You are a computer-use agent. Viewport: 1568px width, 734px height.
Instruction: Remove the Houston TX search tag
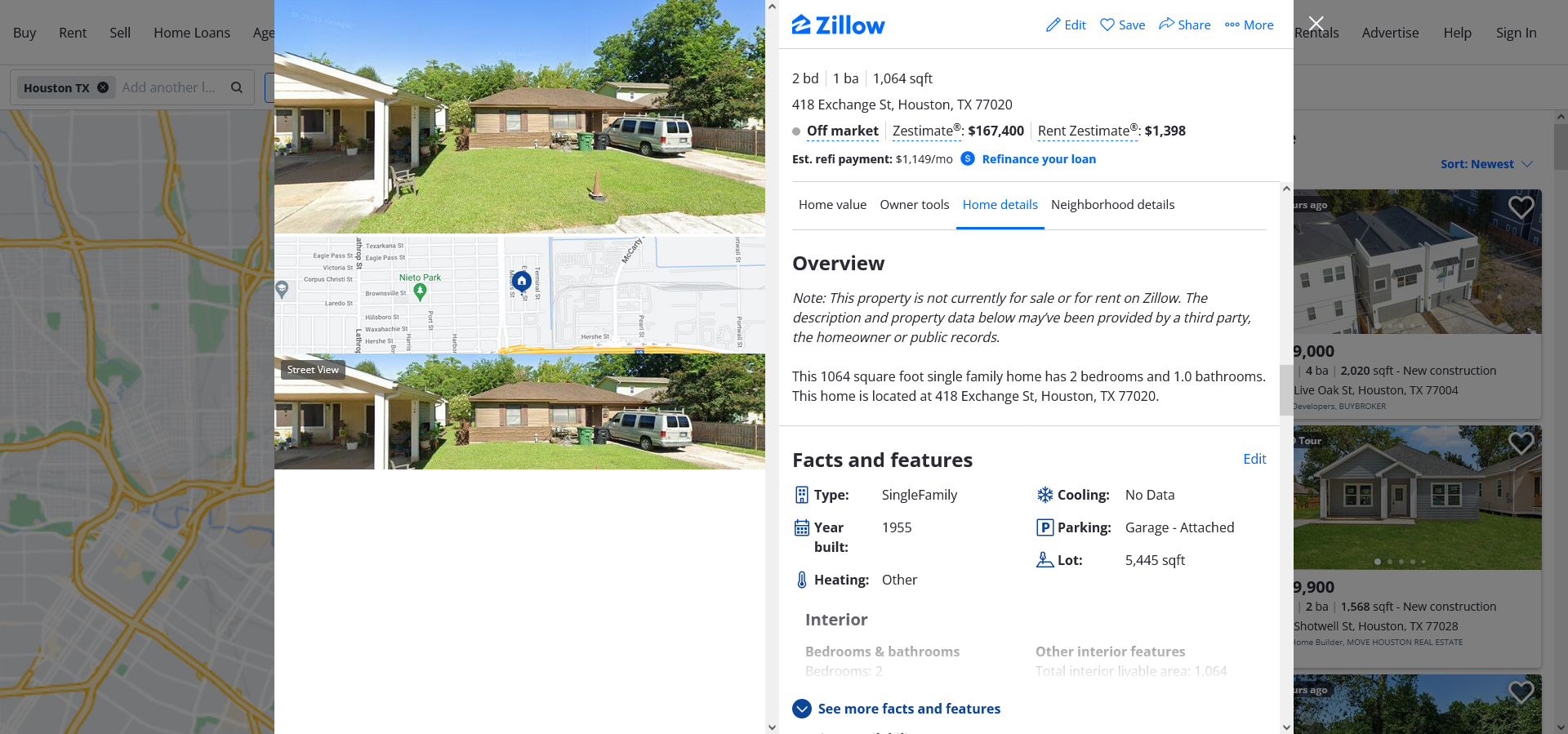[103, 87]
